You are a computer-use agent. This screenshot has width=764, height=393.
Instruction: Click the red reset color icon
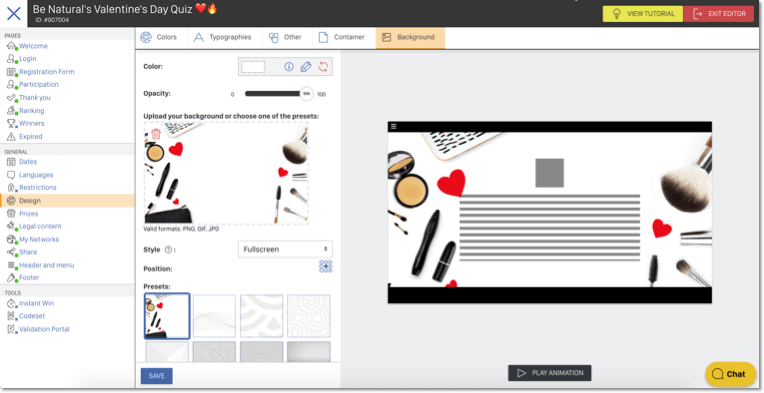pos(323,67)
